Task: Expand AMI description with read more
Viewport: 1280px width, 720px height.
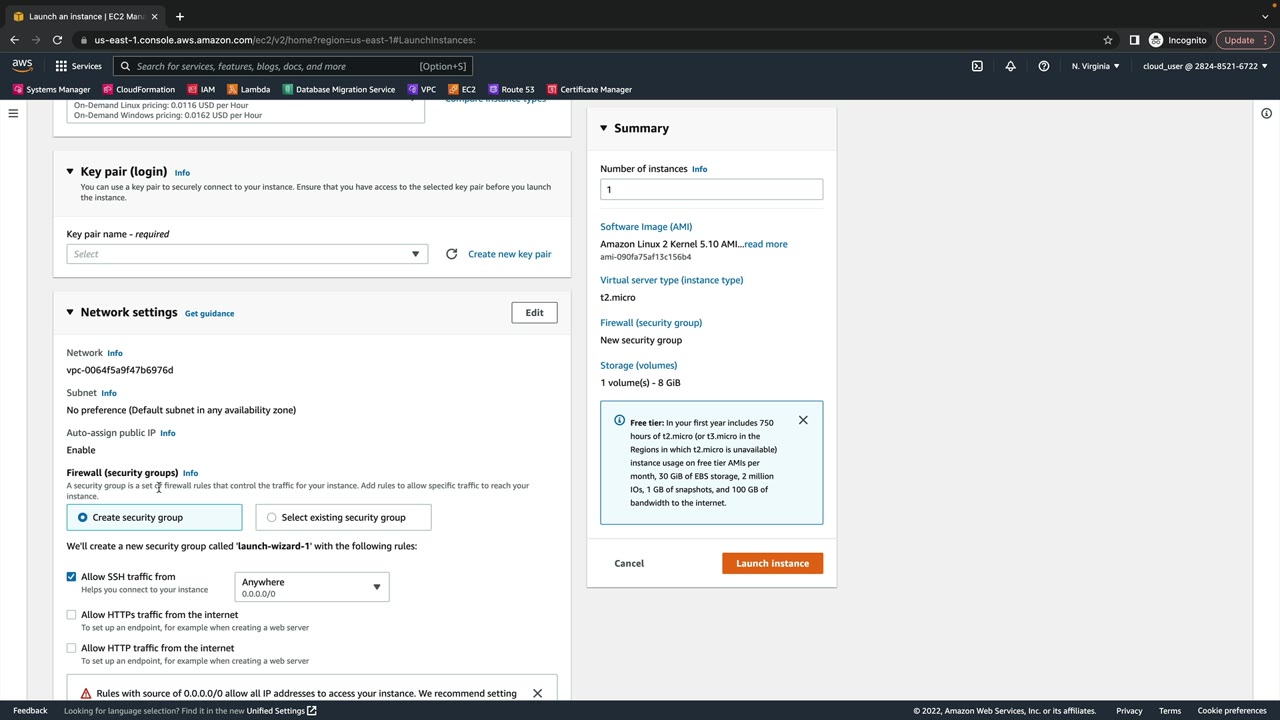Action: click(x=766, y=244)
